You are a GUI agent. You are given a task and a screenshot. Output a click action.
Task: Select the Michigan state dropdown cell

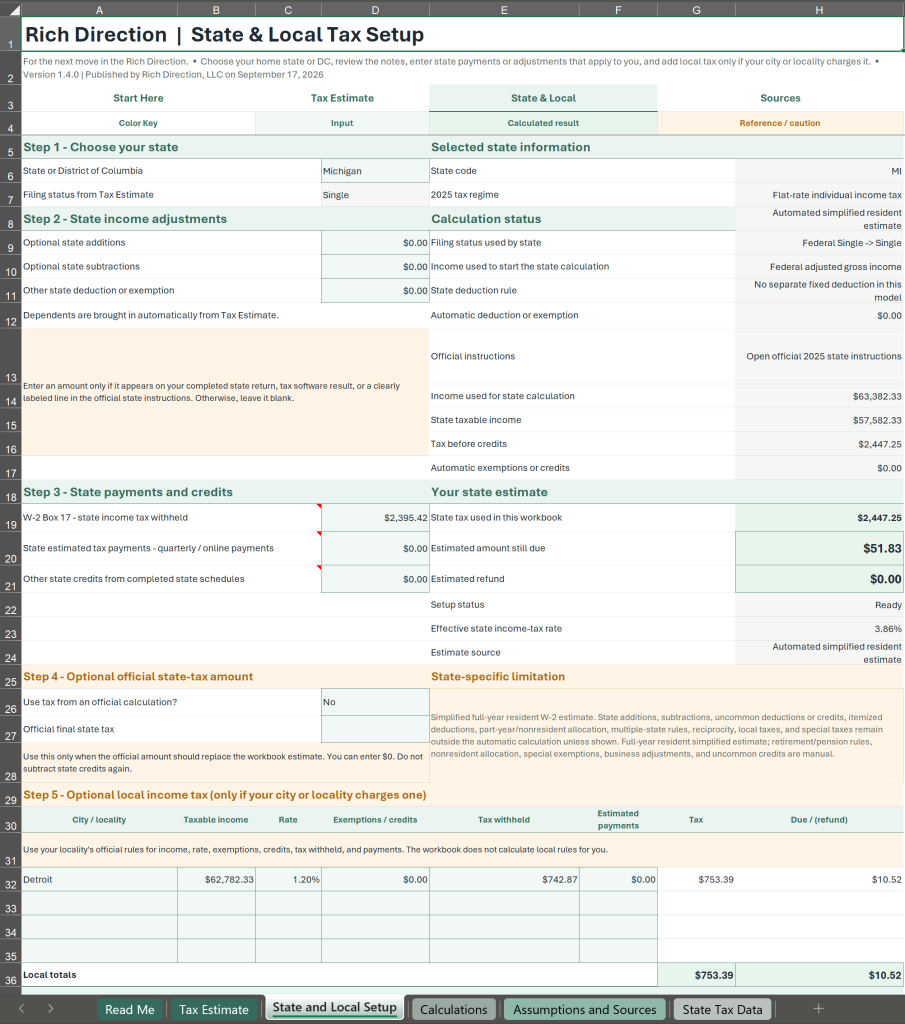pyautogui.click(x=375, y=170)
